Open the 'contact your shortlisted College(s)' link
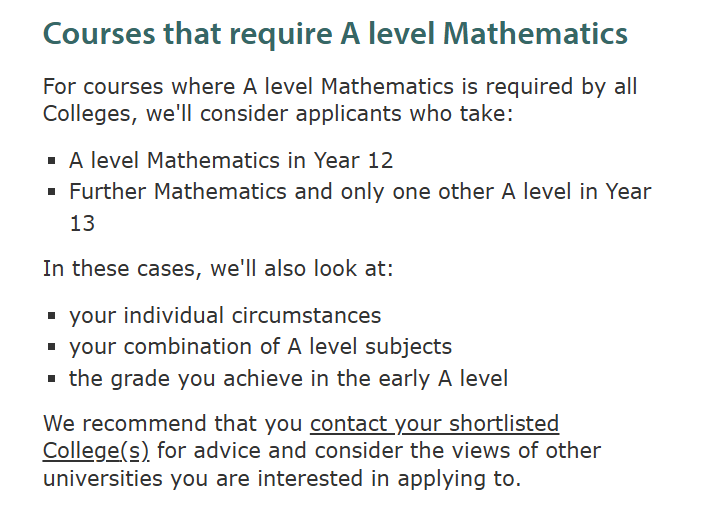Image resolution: width=712 pixels, height=514 pixels. (x=434, y=424)
